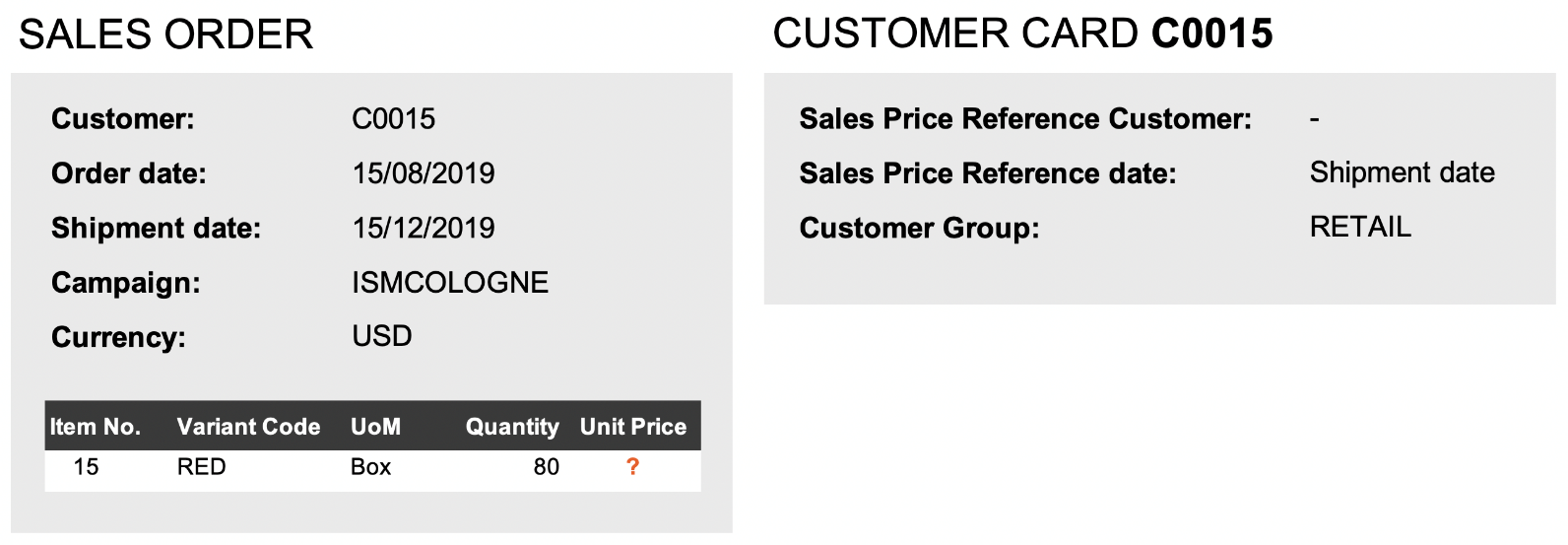Click the Quantity column header
1568x545 pixels.
click(x=512, y=427)
